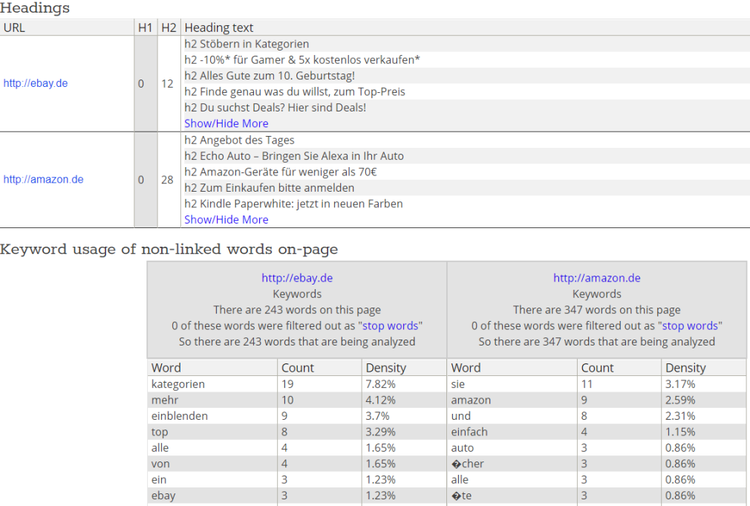Open http://ebay.de link in Keywords header
This screenshot has width=750, height=506.
coord(297,278)
